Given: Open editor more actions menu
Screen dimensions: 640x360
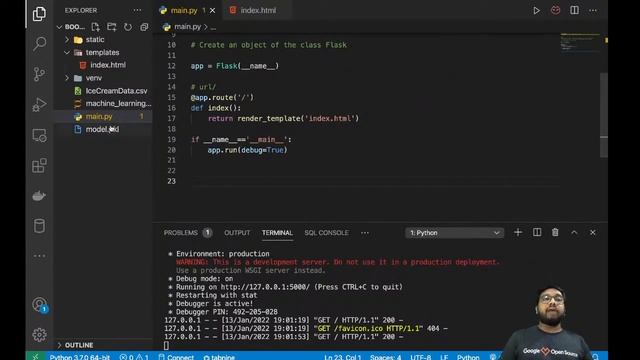Looking at the screenshot, I should (x=593, y=10).
